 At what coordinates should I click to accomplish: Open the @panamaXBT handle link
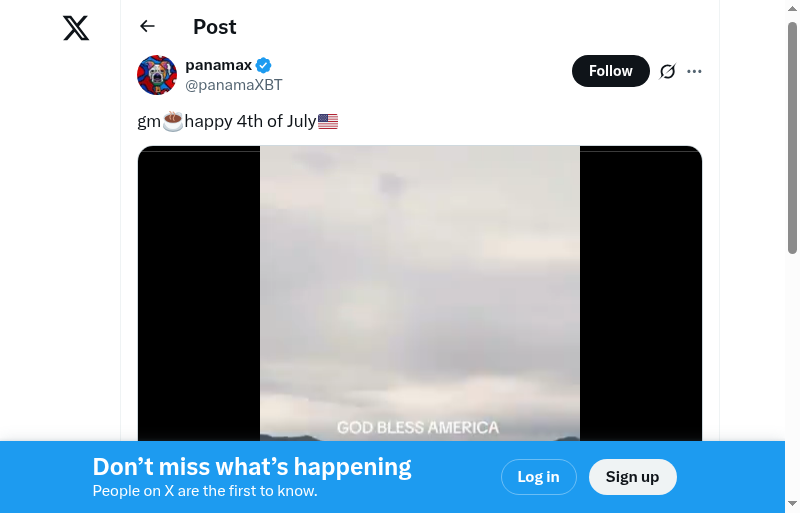(x=234, y=85)
